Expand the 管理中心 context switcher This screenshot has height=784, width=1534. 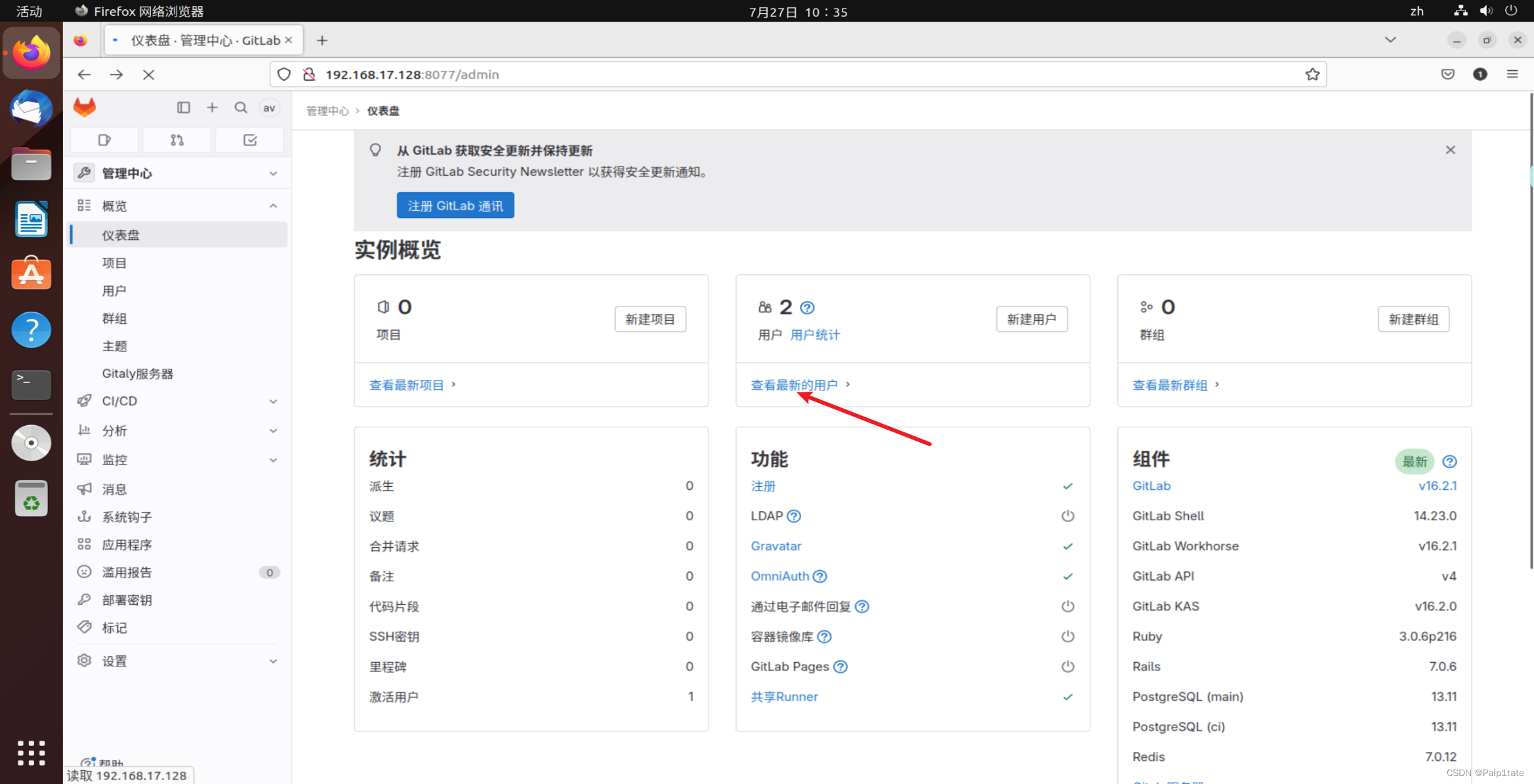177,173
